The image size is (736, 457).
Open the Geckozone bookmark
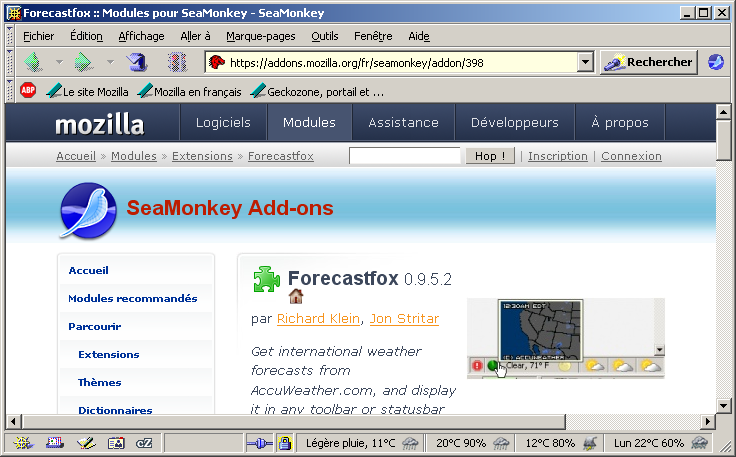317,91
